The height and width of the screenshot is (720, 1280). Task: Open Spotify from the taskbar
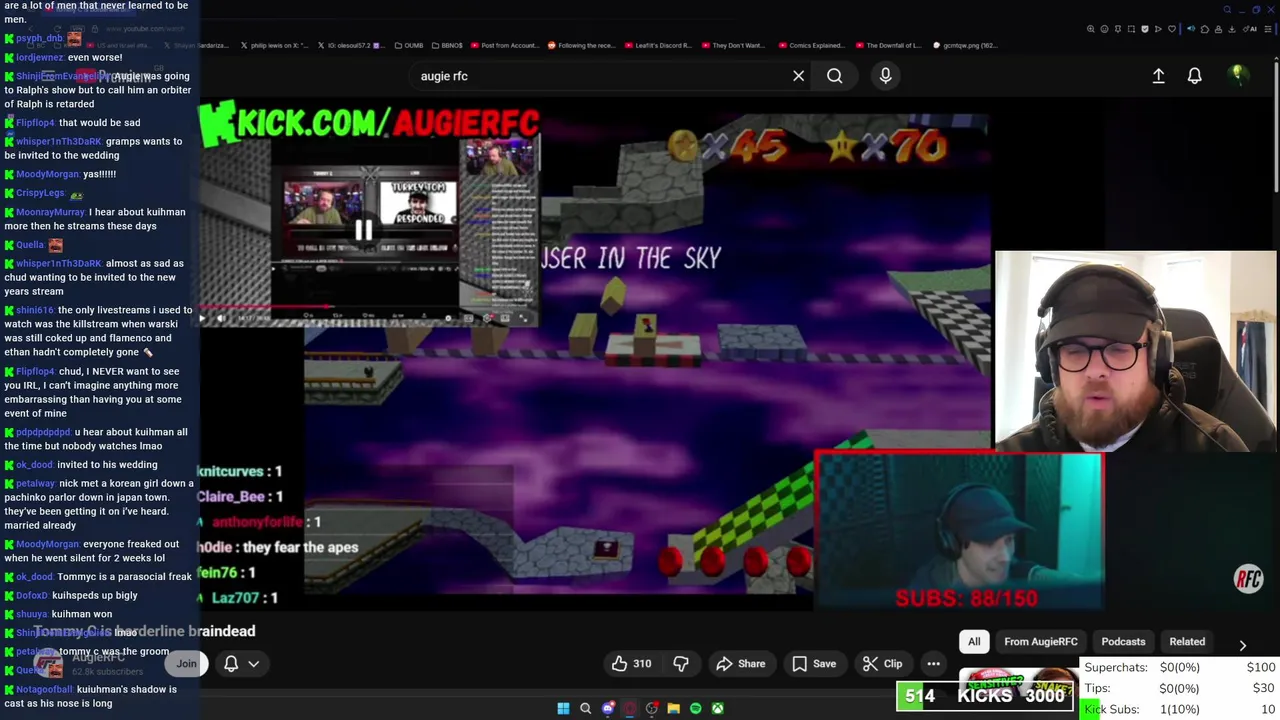695,708
